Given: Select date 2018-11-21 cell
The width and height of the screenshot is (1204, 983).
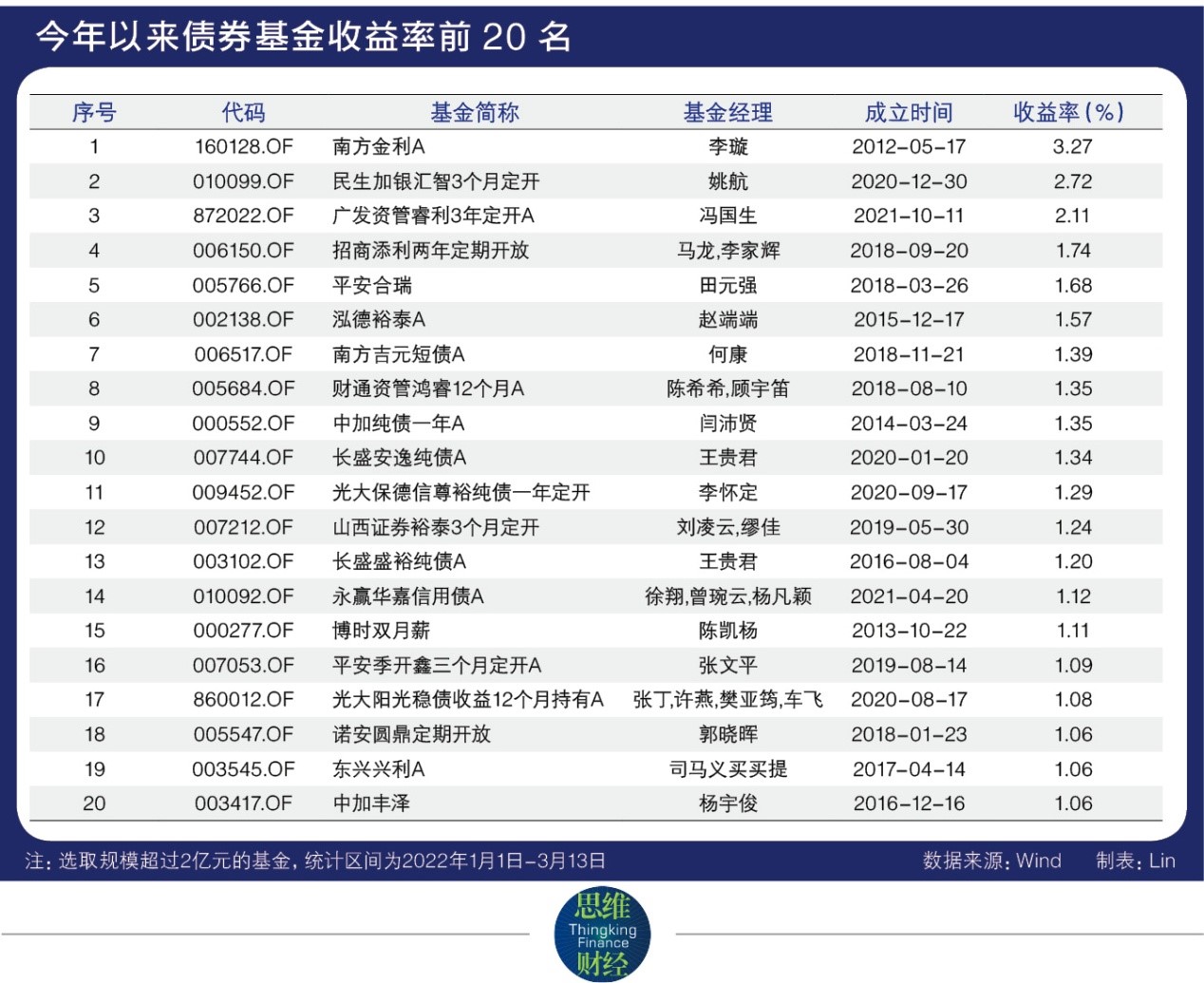Looking at the screenshot, I should (909, 354).
